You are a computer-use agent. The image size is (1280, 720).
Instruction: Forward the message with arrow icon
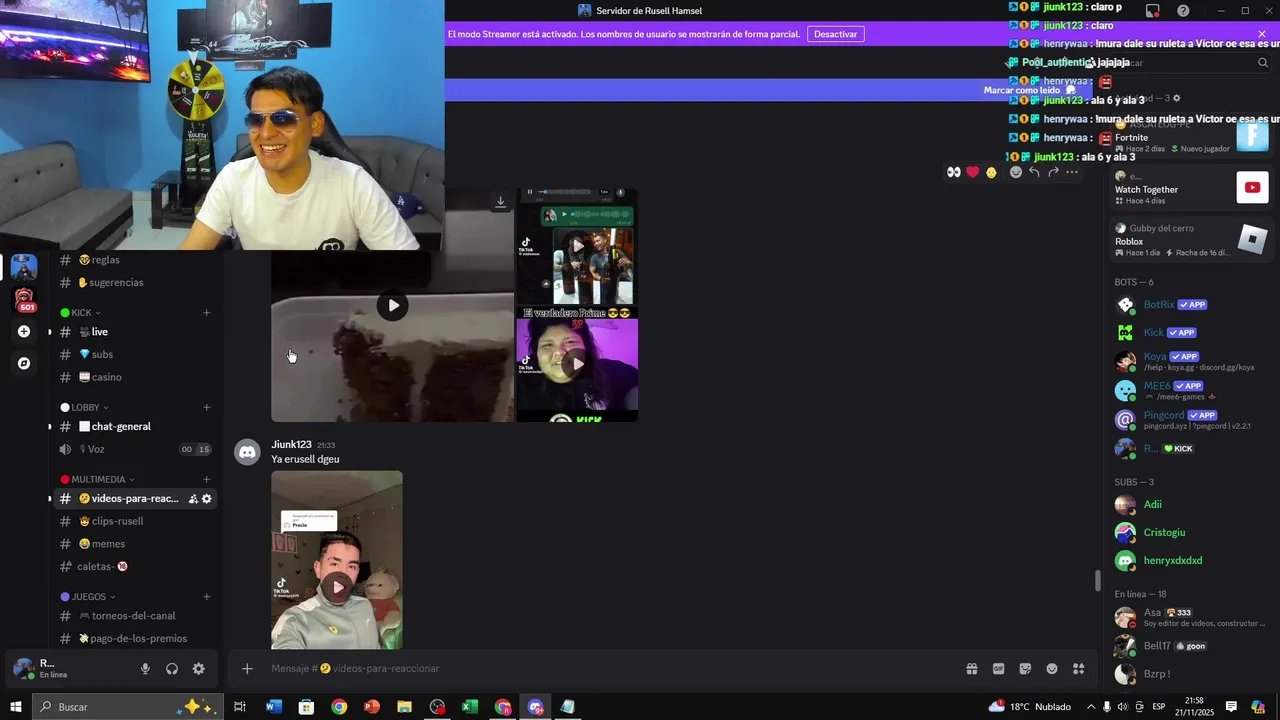click(x=1054, y=172)
